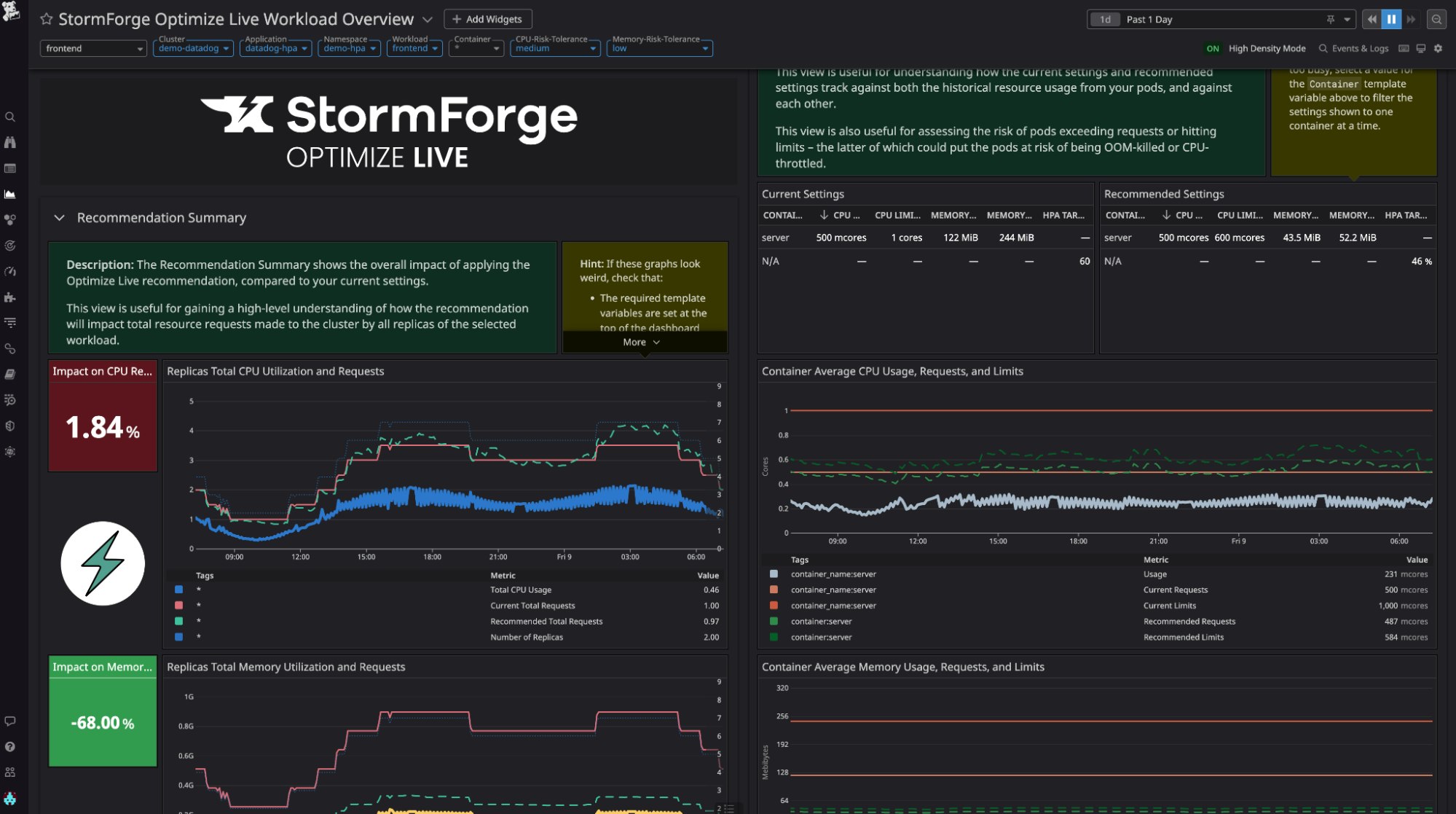Open Events & Logs
1456x814 pixels.
point(1353,48)
